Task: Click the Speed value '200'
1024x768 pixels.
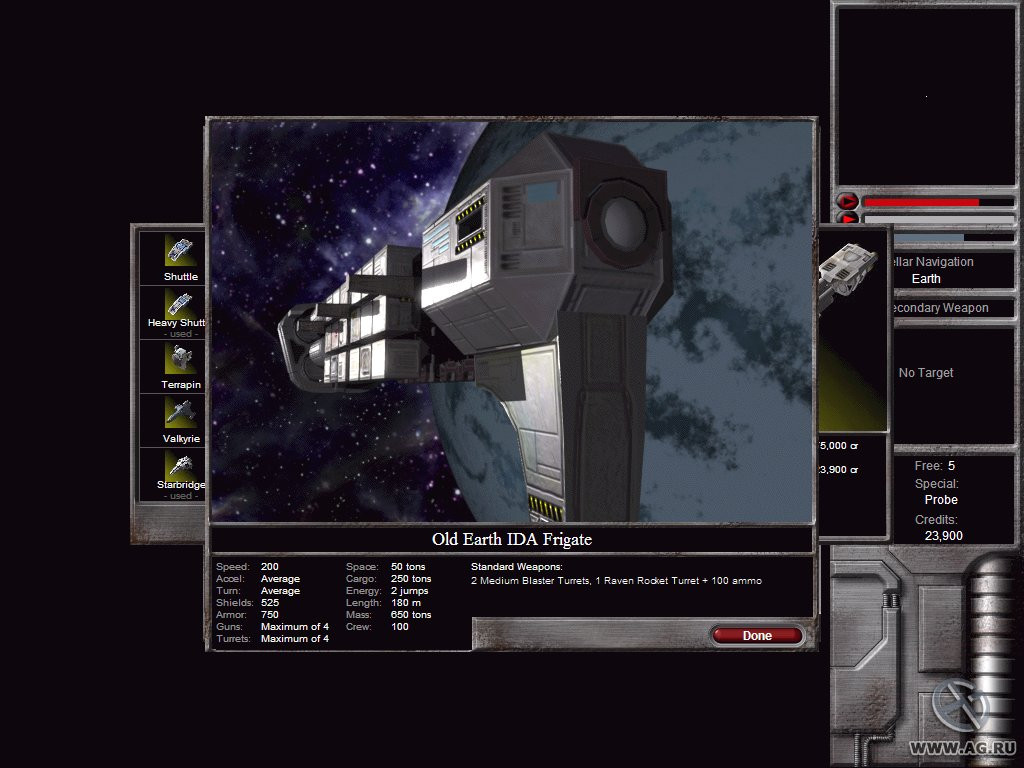Action: [x=270, y=567]
